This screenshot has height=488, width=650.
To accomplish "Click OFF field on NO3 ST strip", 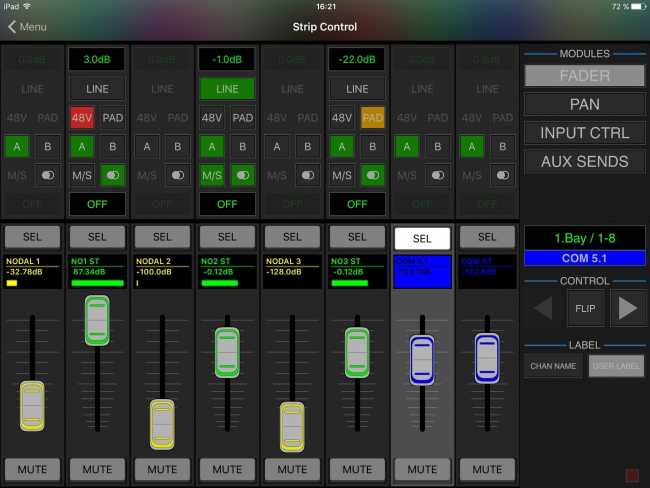I will point(357,204).
